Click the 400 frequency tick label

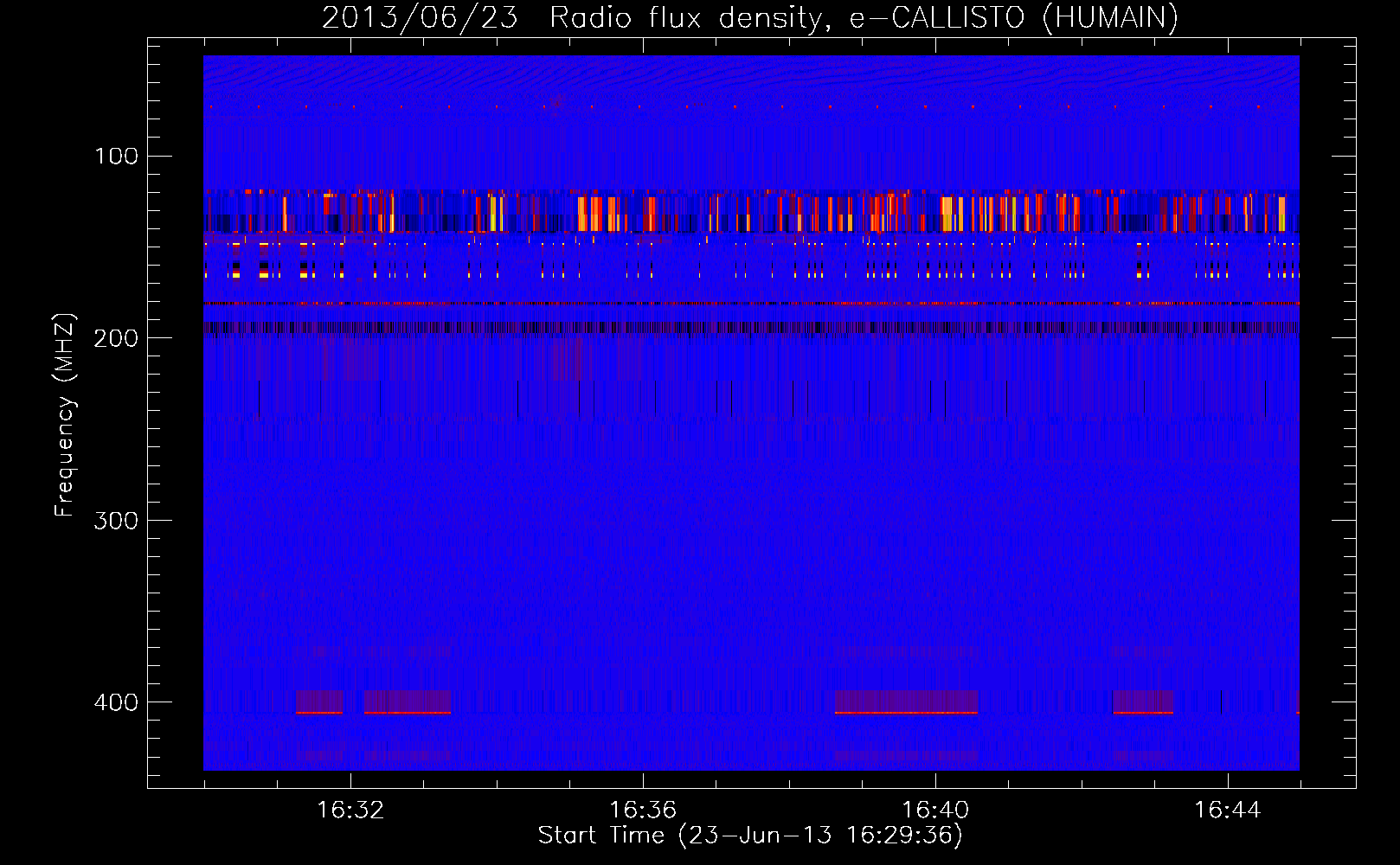(x=117, y=702)
